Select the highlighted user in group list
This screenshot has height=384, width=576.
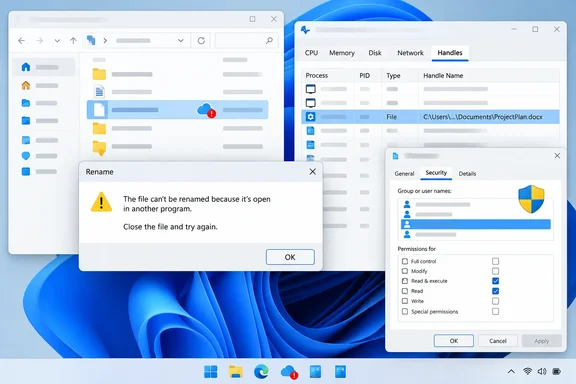[476, 224]
